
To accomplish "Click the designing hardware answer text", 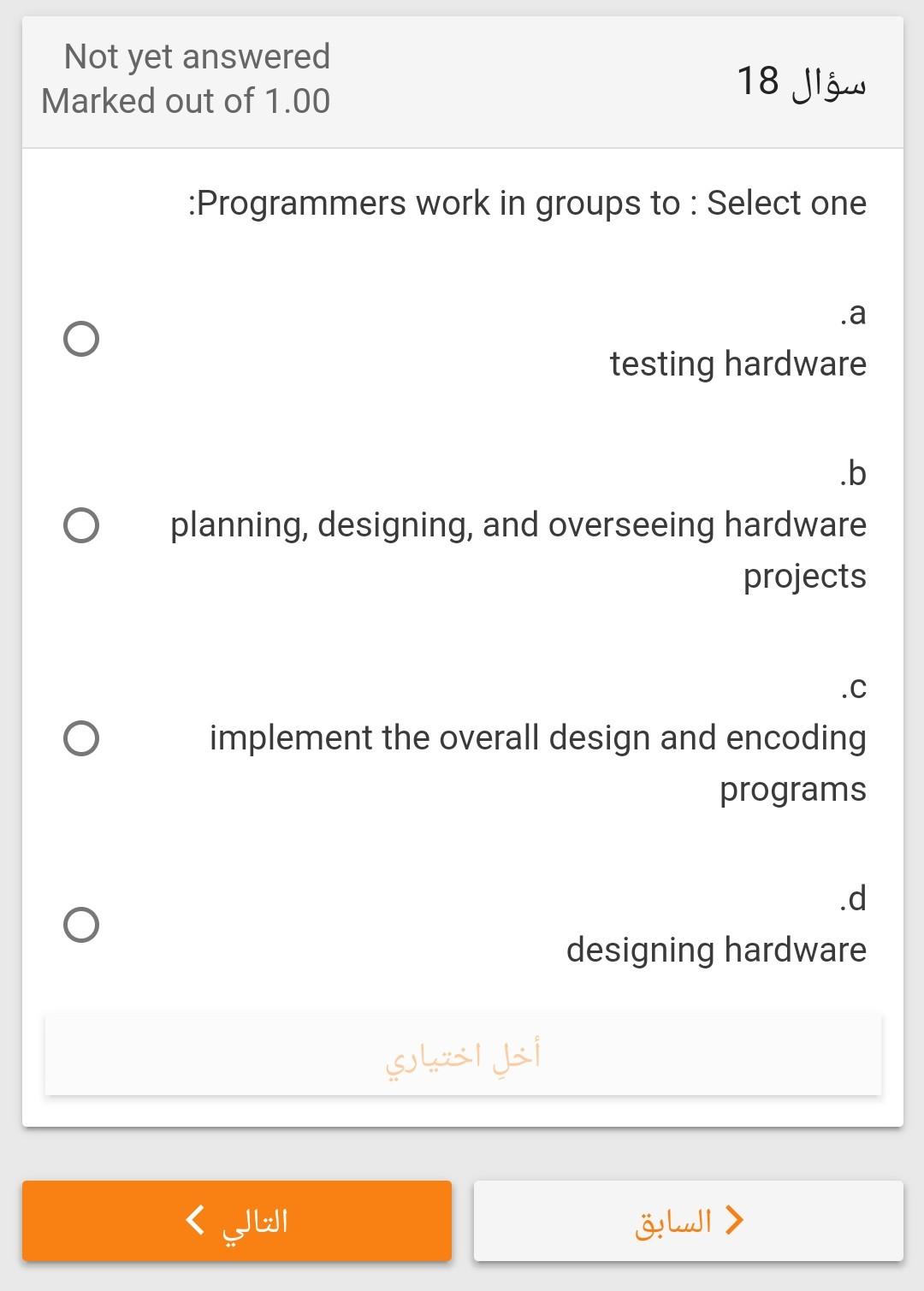I will (x=716, y=949).
